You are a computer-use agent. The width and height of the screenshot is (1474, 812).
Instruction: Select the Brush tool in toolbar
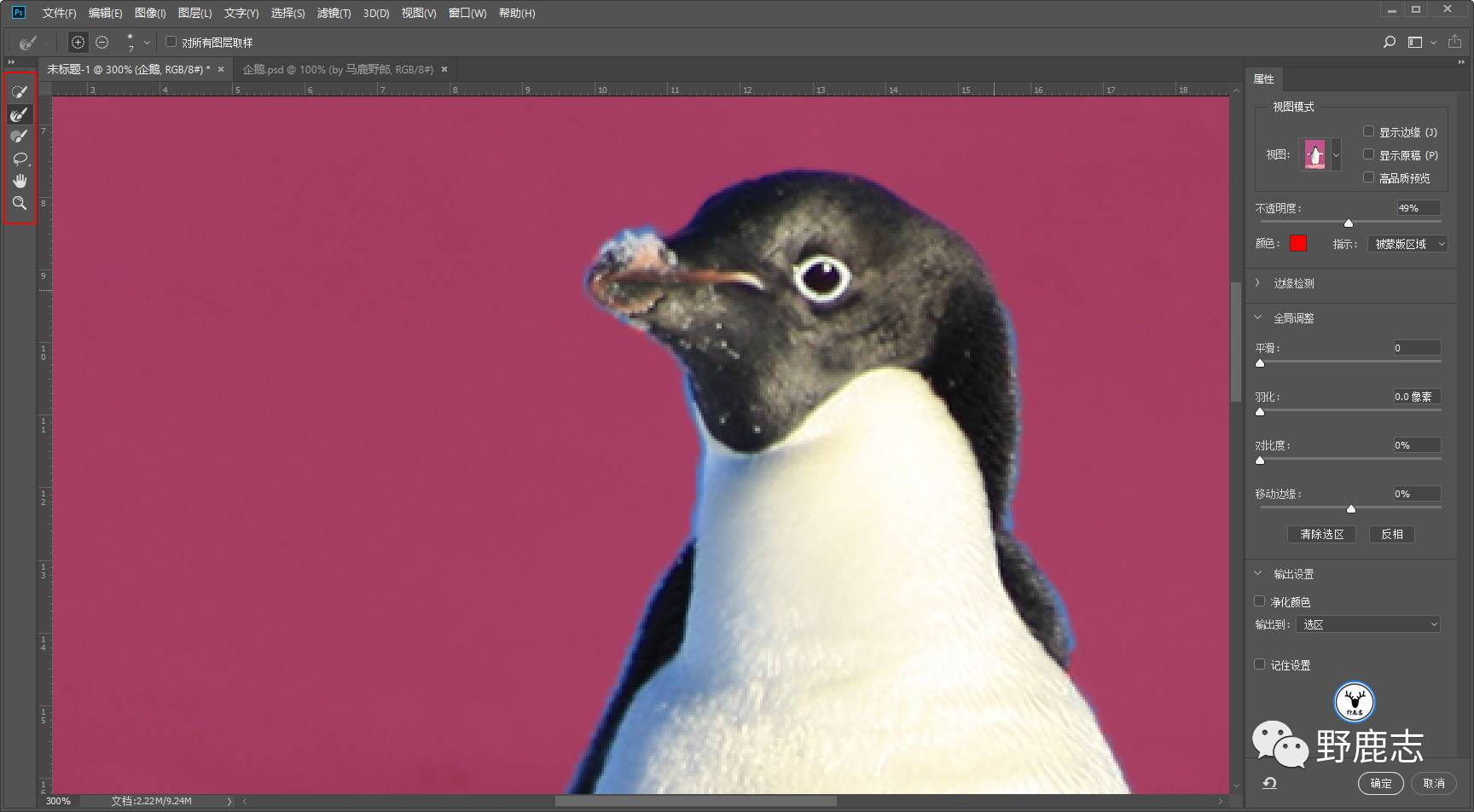pyautogui.click(x=19, y=136)
